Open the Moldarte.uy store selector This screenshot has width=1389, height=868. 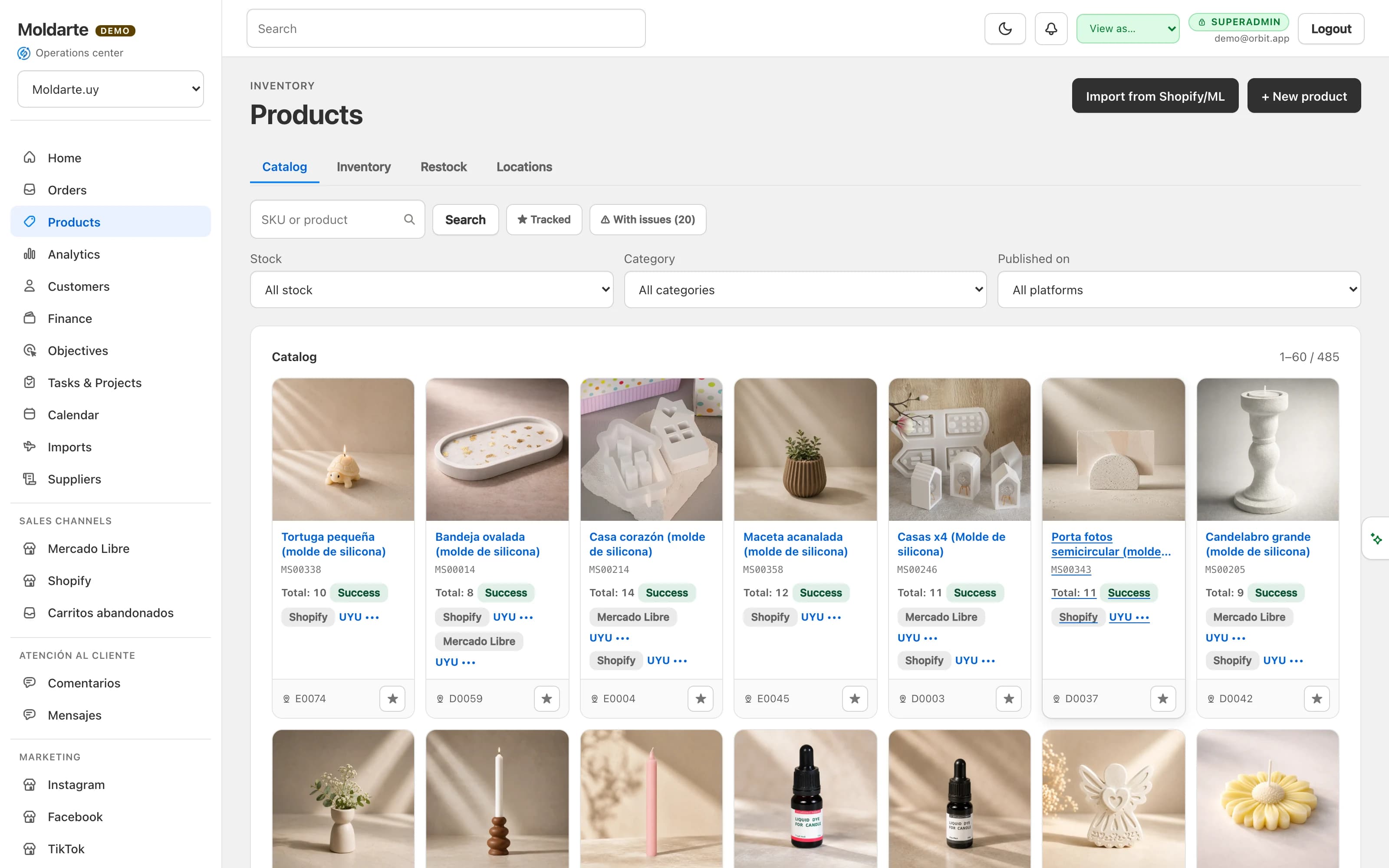pyautogui.click(x=110, y=89)
